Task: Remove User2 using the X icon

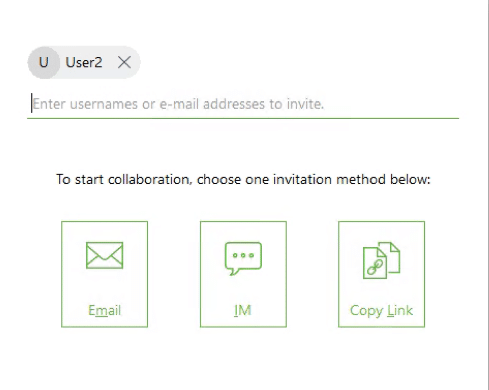Action: click(124, 62)
